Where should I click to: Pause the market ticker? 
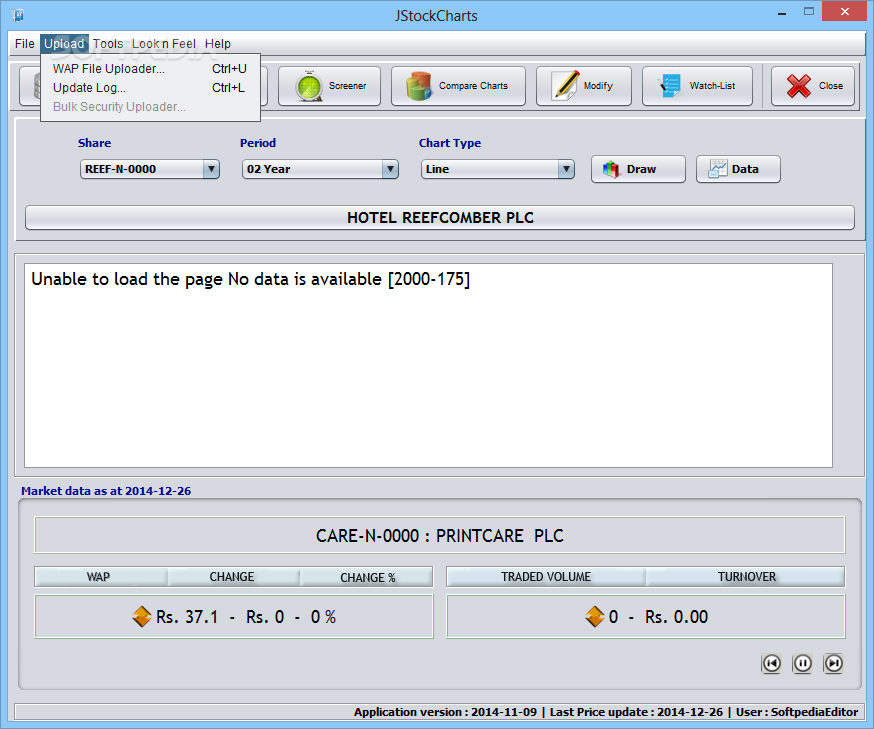[x=803, y=663]
